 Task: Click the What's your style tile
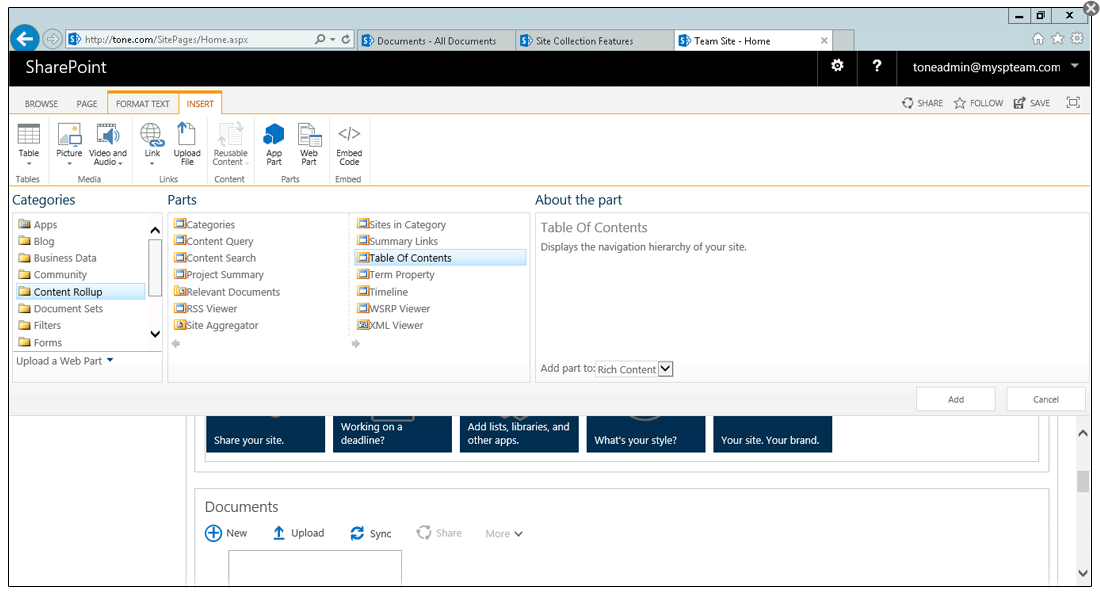pyautogui.click(x=645, y=434)
